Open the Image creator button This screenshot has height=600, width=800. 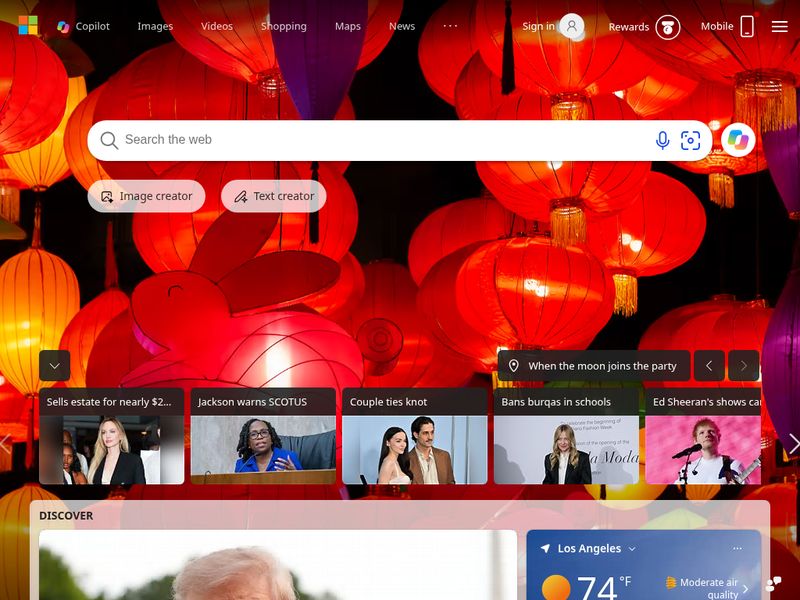[x=146, y=196]
